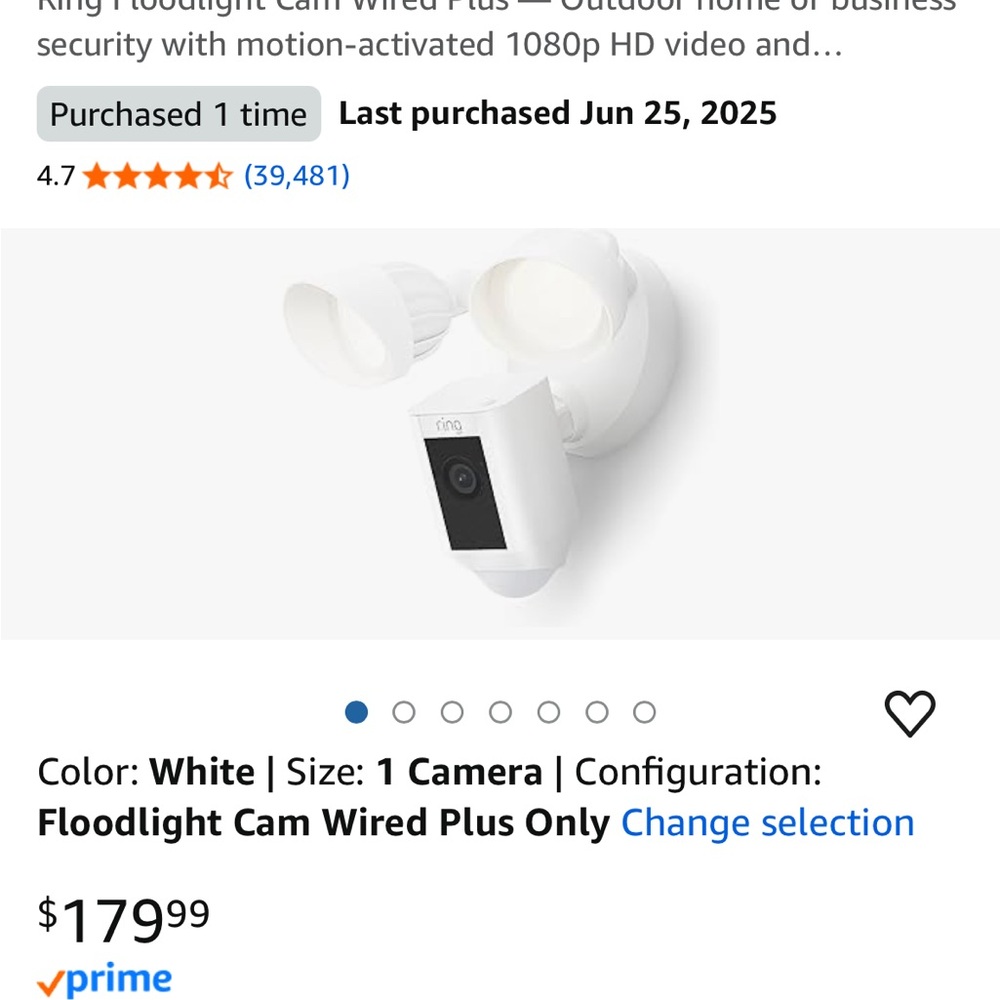Screen dimensions: 1000x1000
Task: Click the heart icon to save product
Action: 910,712
